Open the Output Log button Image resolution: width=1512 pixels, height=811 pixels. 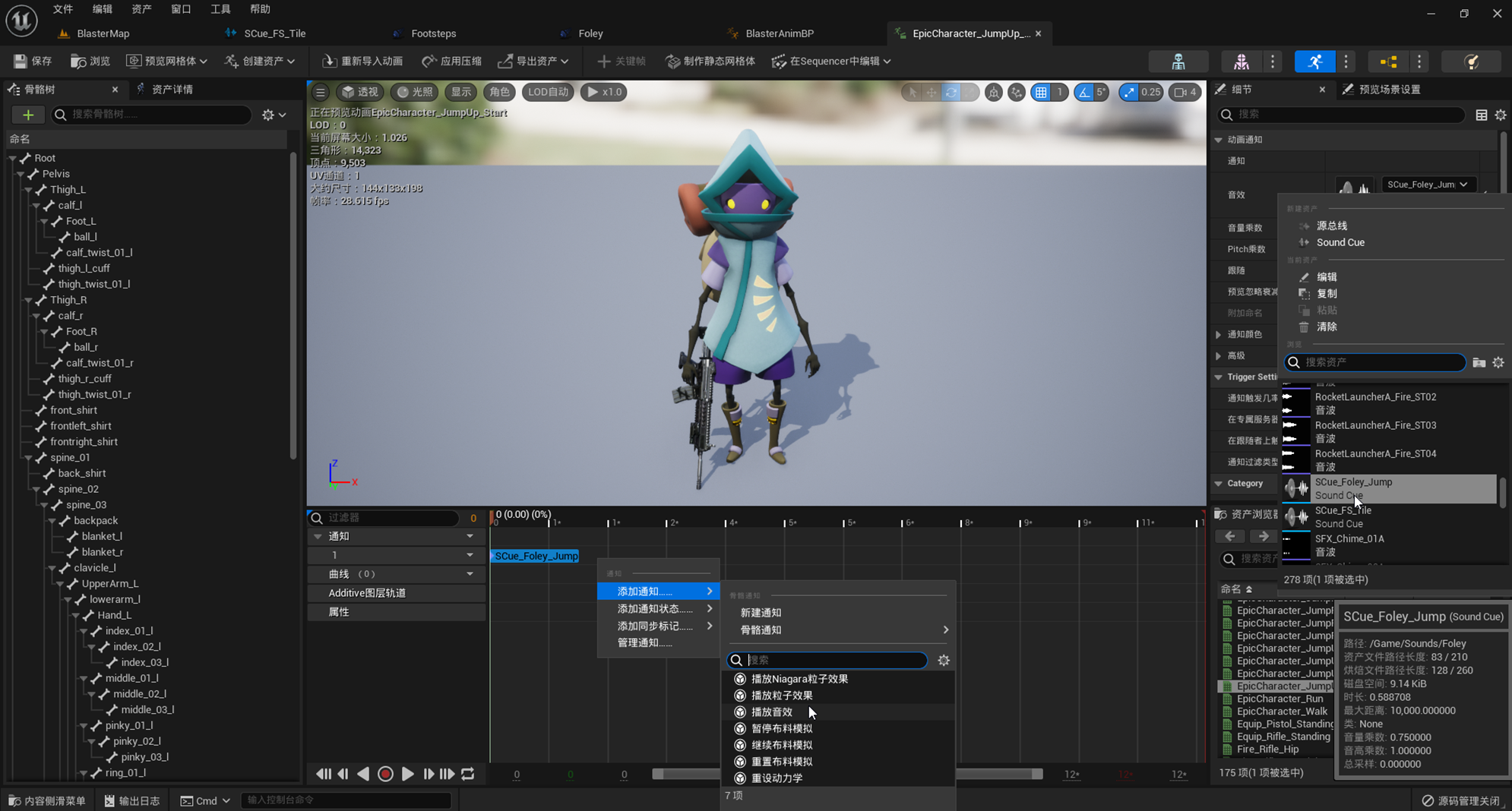131,801
